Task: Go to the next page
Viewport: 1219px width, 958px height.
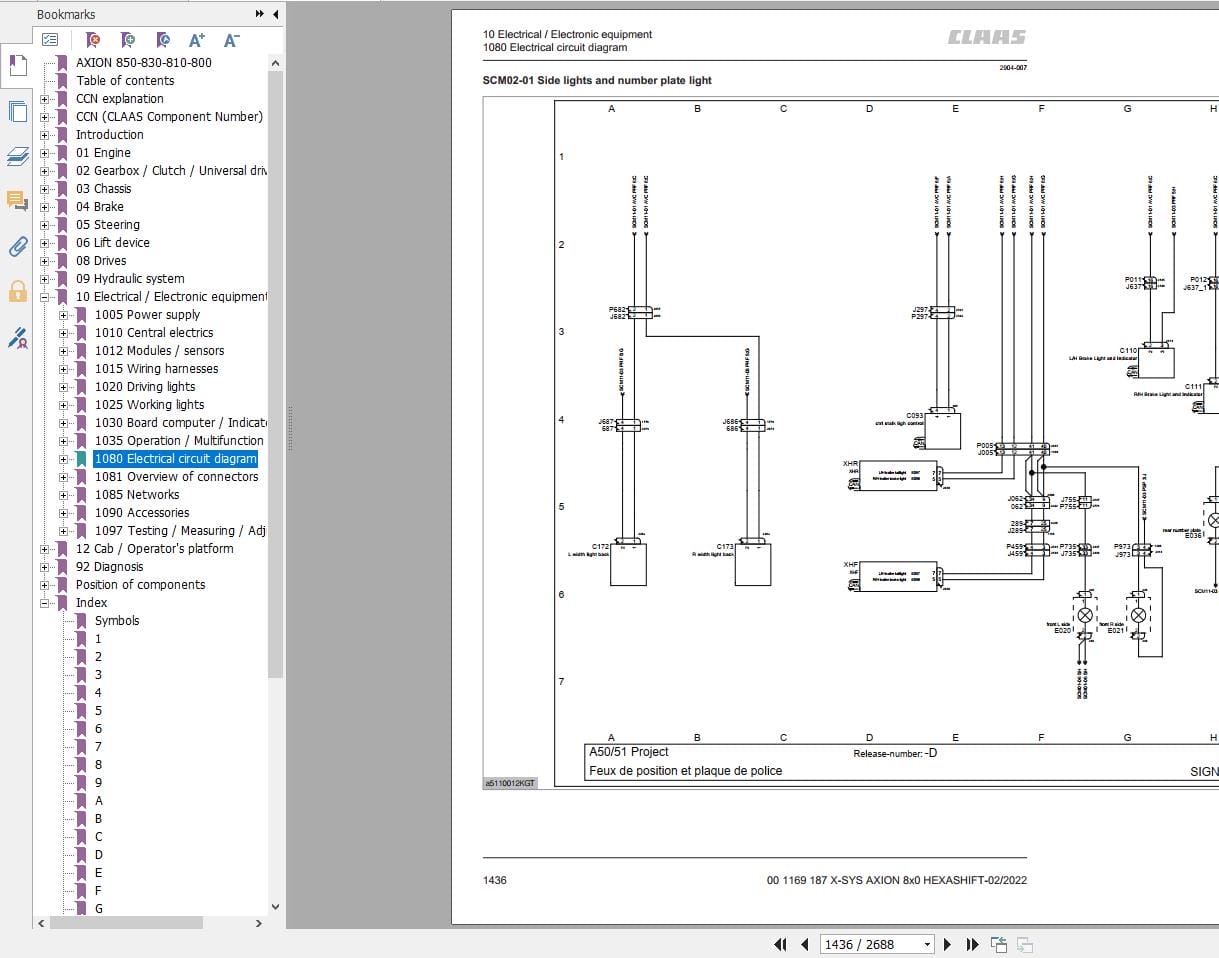Action: pyautogui.click(x=949, y=944)
